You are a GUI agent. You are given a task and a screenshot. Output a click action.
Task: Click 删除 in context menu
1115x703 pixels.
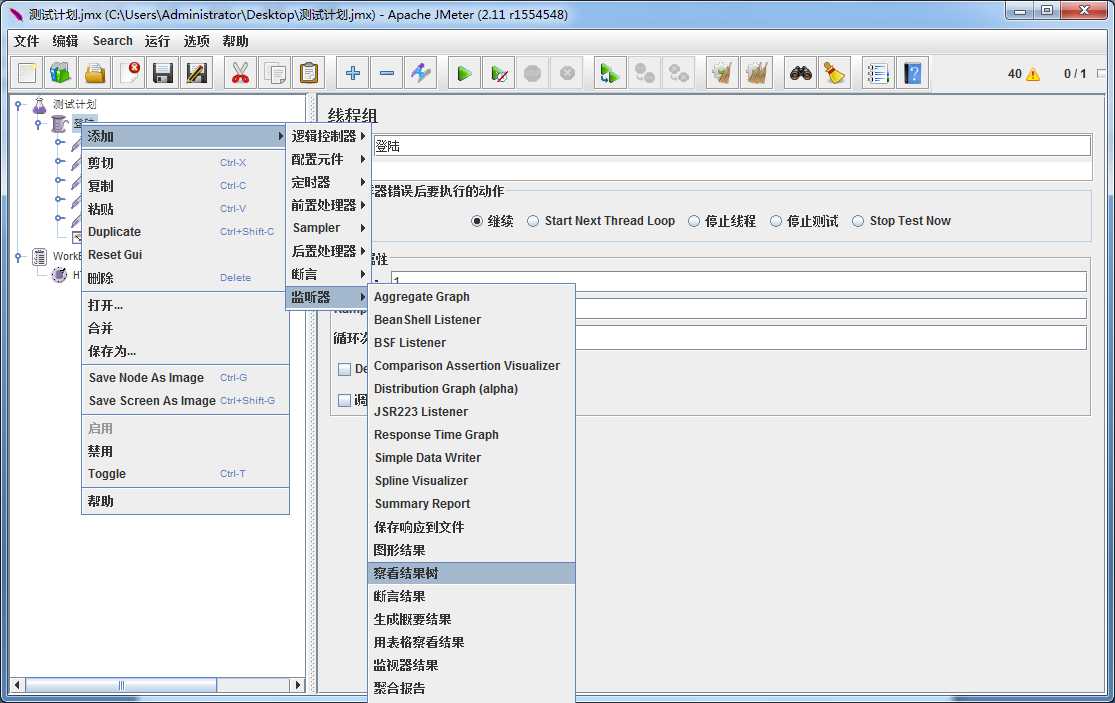click(x=185, y=278)
